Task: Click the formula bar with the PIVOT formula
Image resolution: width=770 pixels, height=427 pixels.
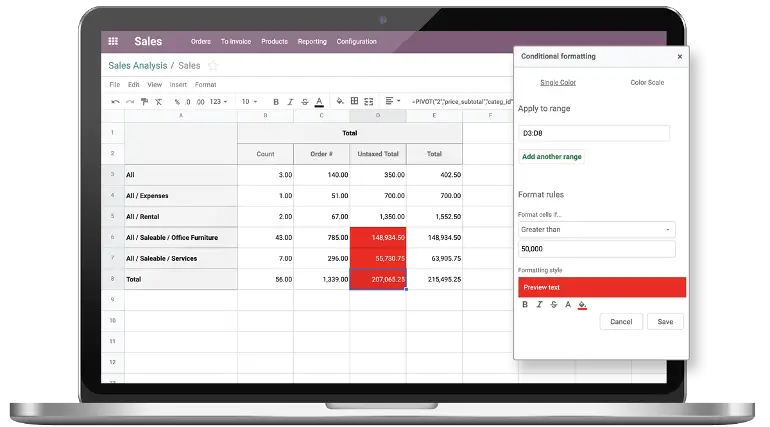Action: click(462, 102)
